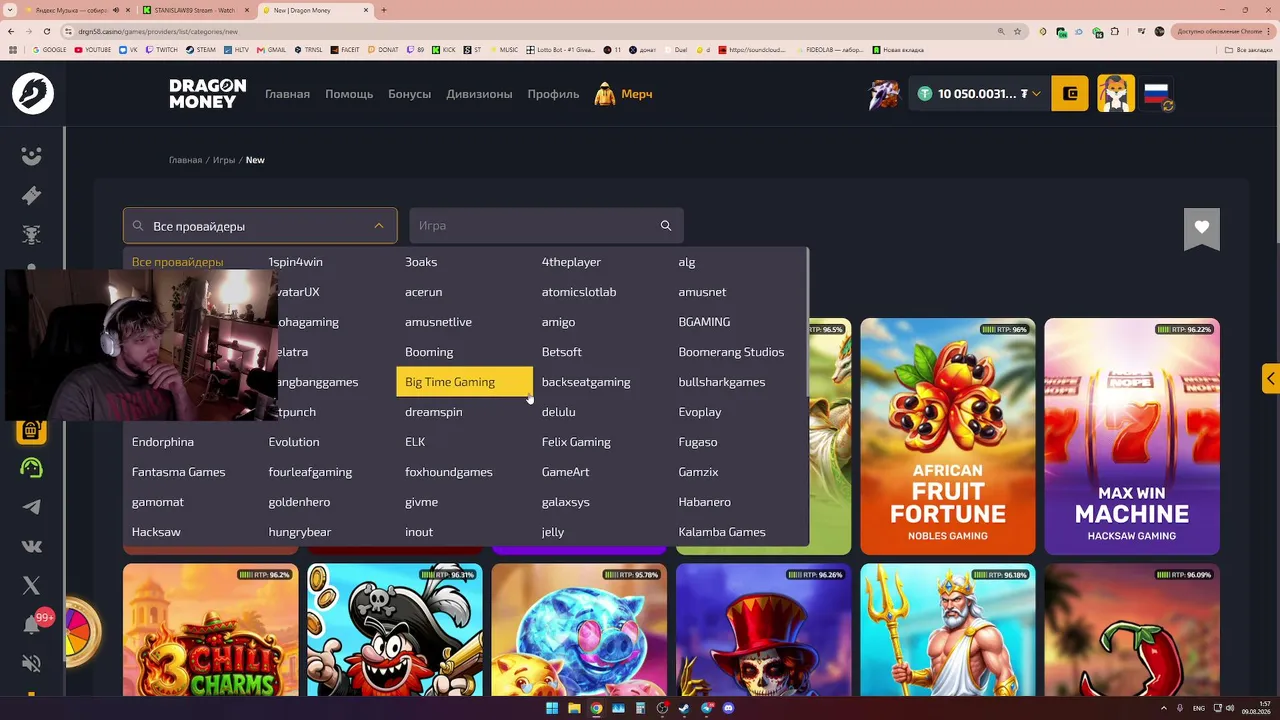
Task: Open the 3 Chili Charms game
Action: pos(211,630)
